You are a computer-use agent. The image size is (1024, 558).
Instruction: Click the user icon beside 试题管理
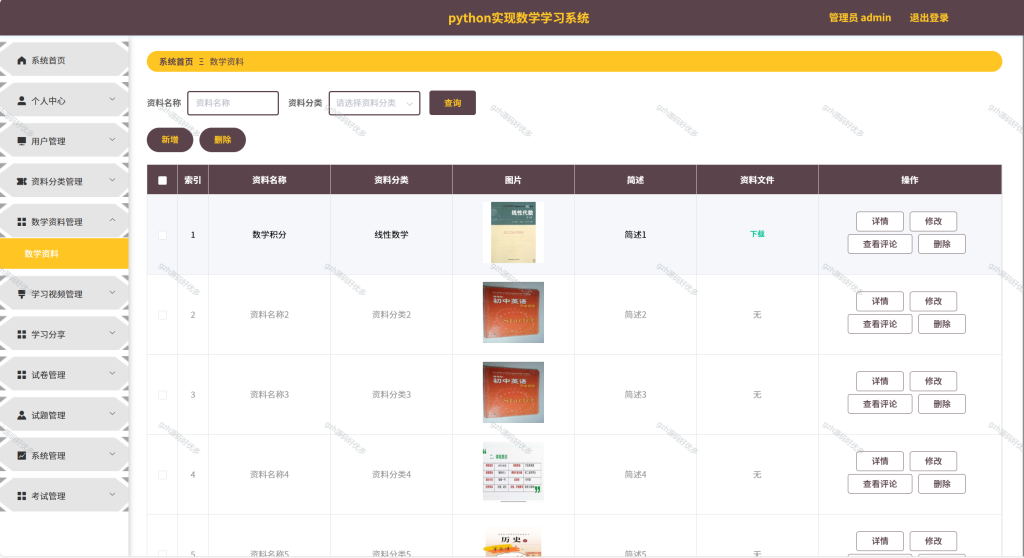tap(22, 415)
